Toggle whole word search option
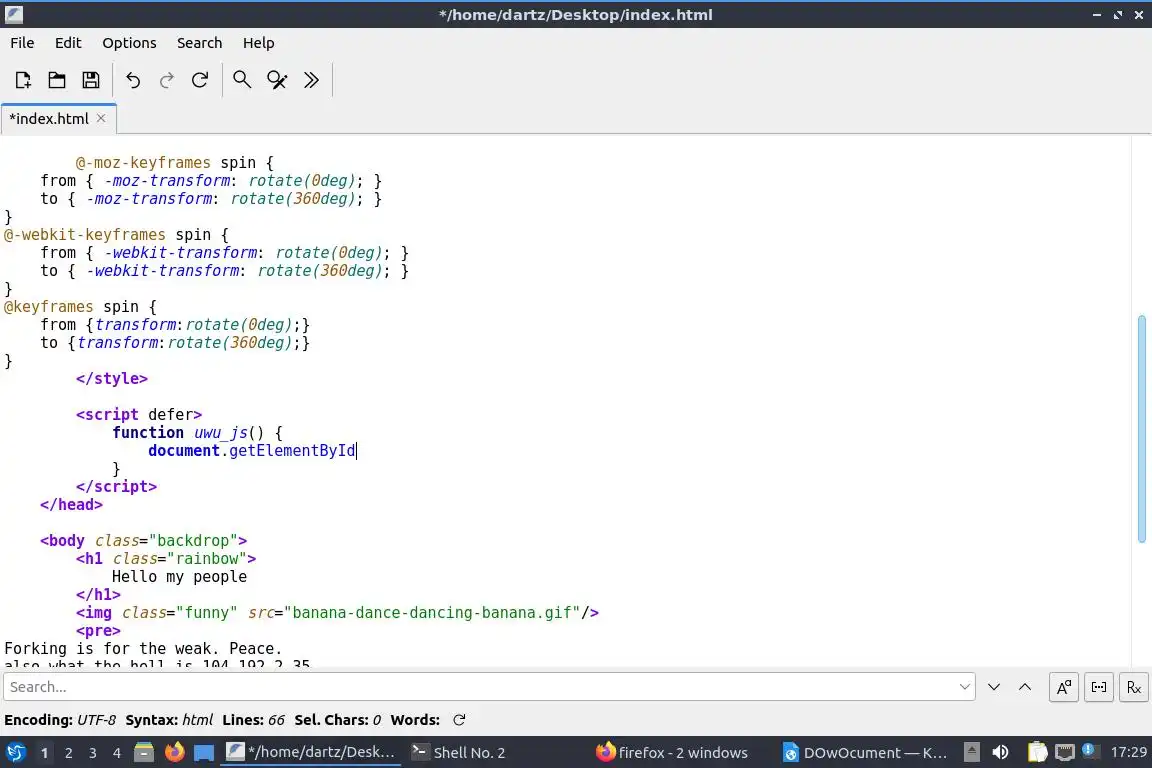1152x768 pixels. tap(1098, 687)
